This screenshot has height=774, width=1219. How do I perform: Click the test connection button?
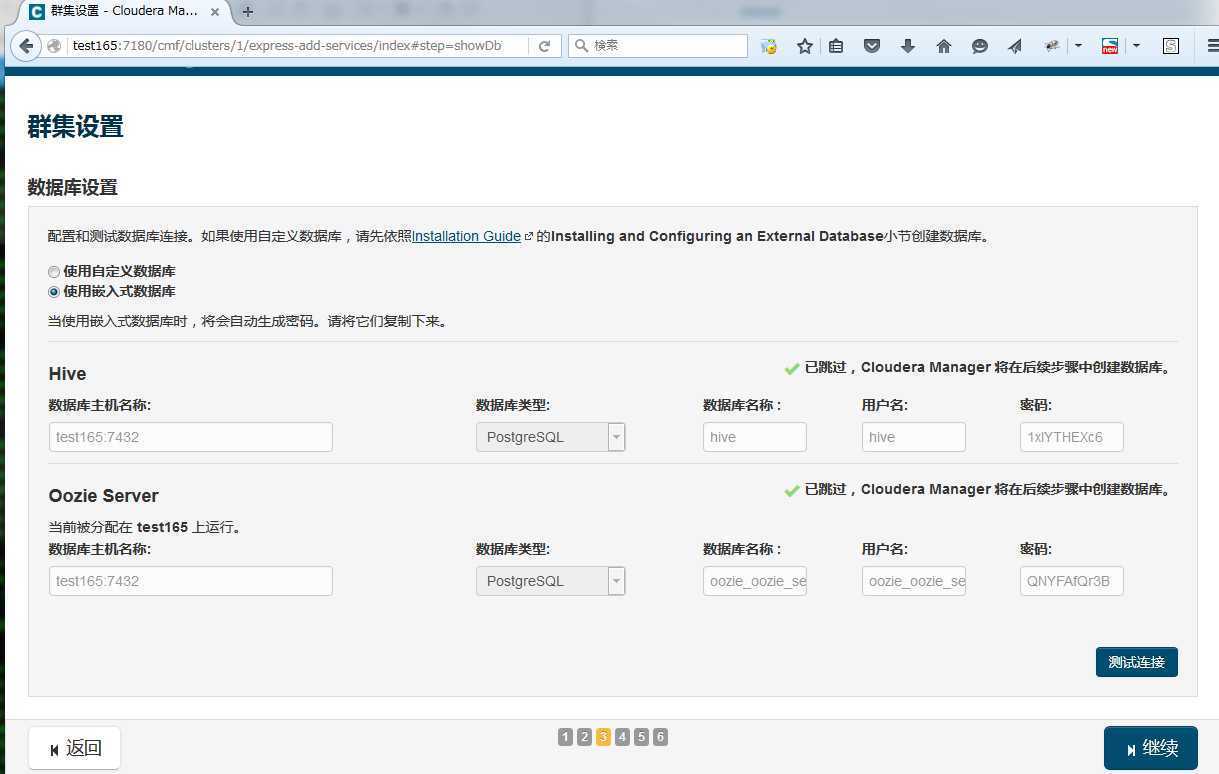click(1136, 662)
